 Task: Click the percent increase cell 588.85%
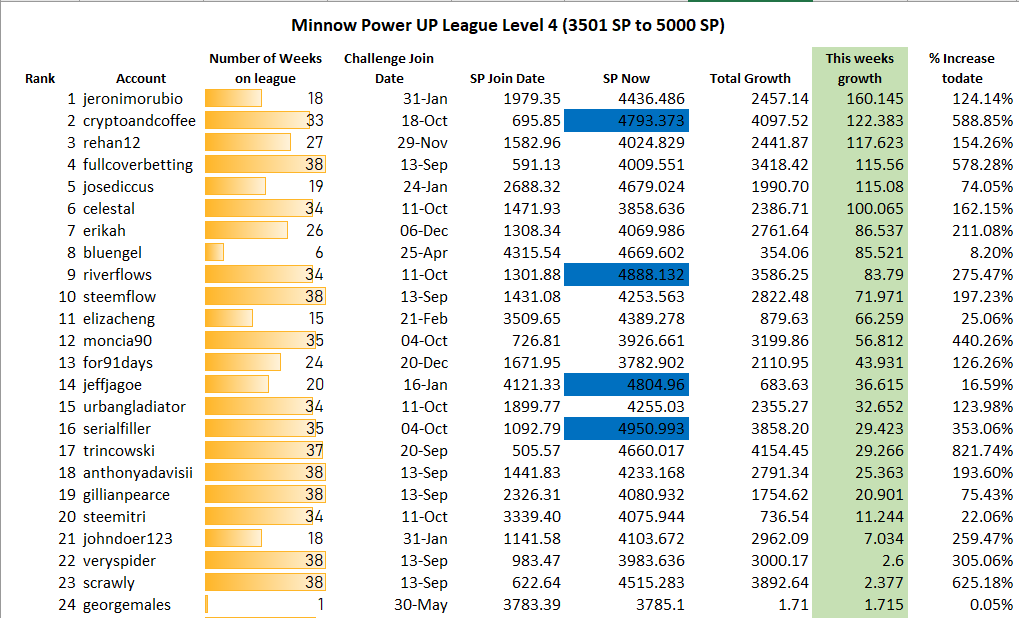click(983, 121)
